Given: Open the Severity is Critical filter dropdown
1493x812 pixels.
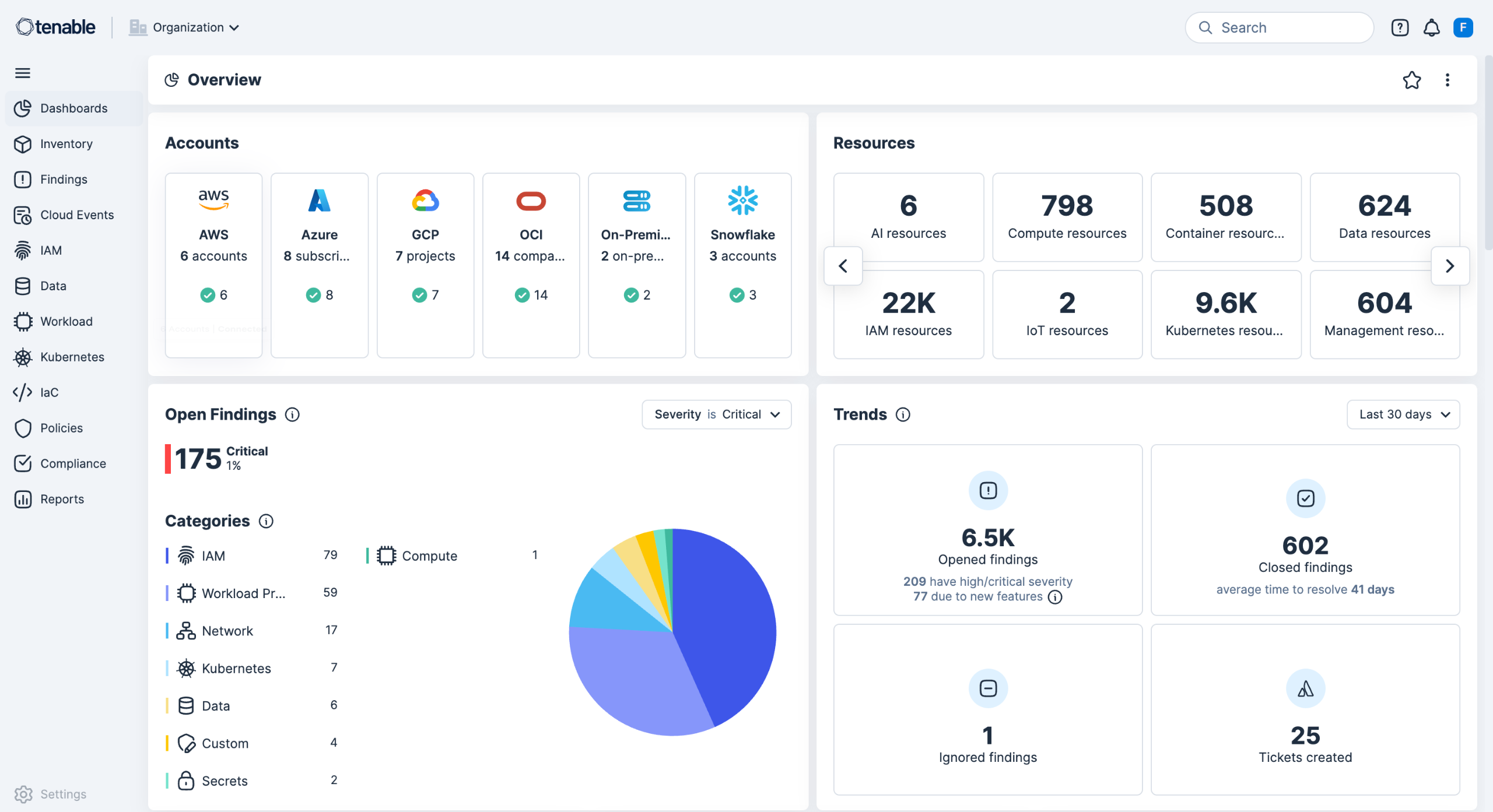Looking at the screenshot, I should 716,414.
